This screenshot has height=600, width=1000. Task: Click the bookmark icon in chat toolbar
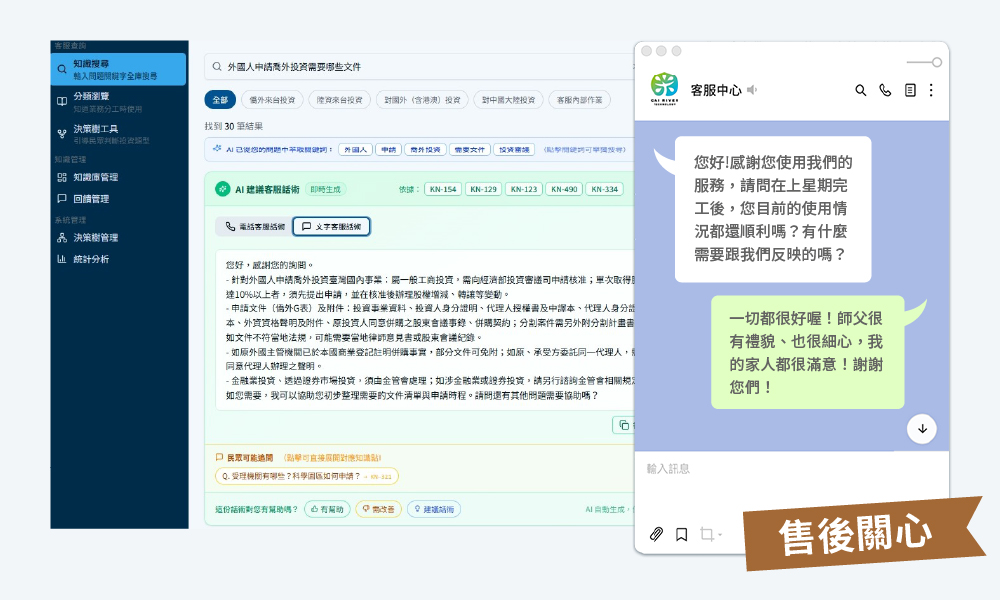[x=682, y=534]
